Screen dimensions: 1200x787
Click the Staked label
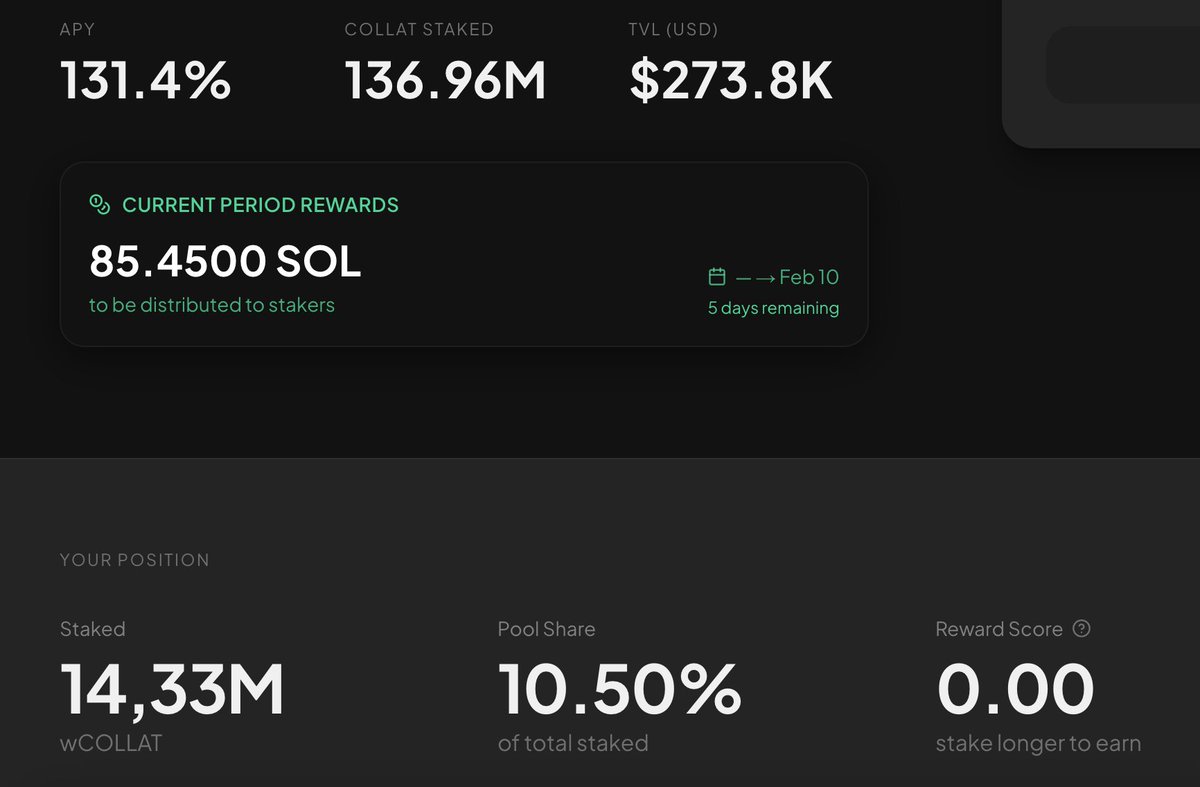(93, 629)
